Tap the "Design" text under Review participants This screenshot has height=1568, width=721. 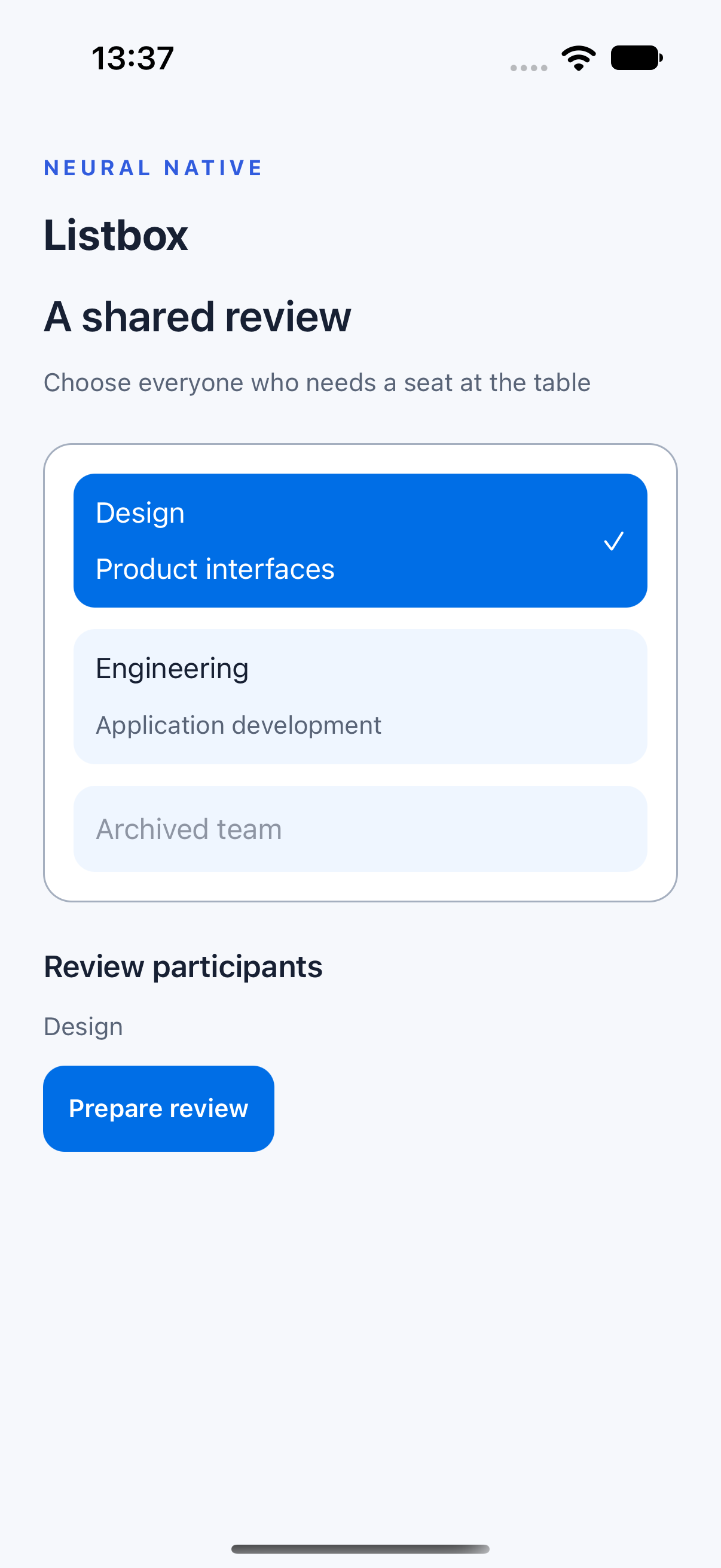click(83, 1027)
